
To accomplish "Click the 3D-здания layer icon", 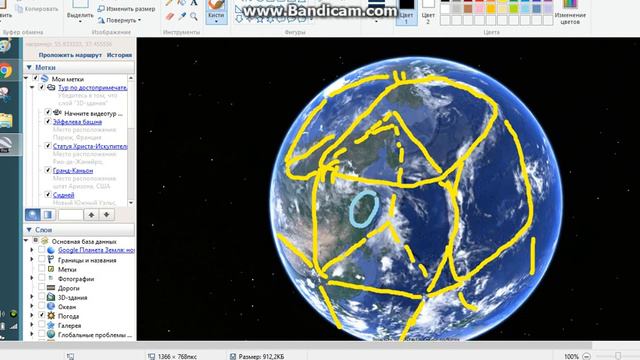I will click(51, 297).
